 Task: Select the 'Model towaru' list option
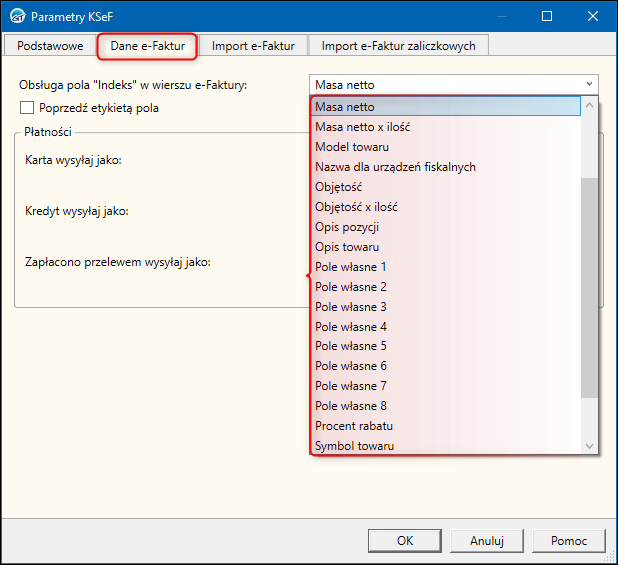click(x=446, y=147)
